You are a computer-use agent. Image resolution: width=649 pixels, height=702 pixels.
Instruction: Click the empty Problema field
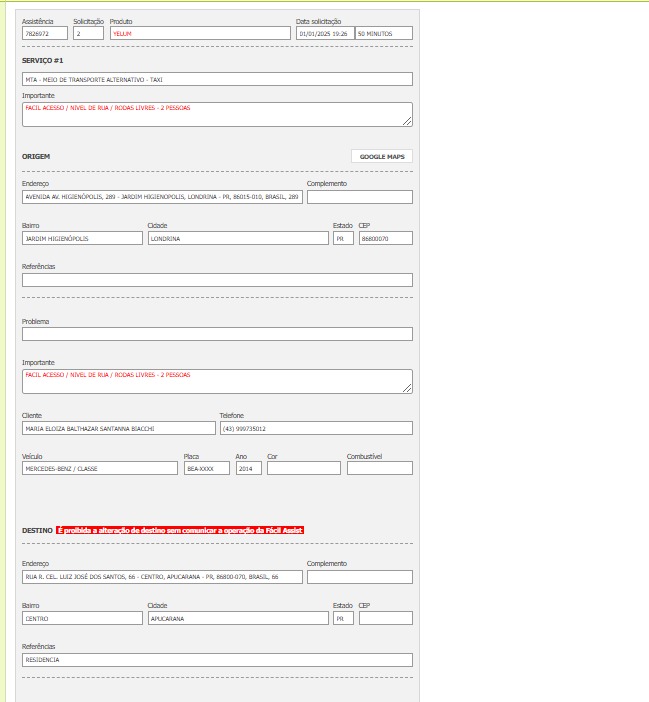(217, 334)
